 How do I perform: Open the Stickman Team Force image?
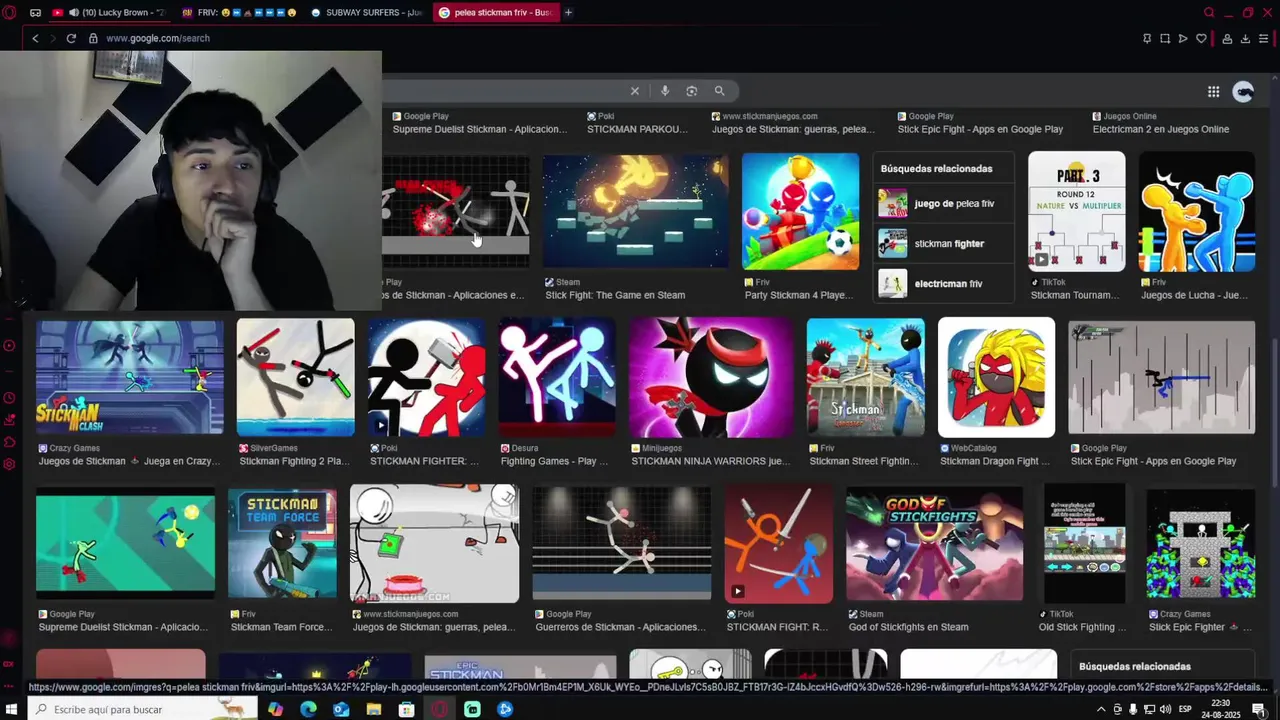pyautogui.click(x=282, y=544)
